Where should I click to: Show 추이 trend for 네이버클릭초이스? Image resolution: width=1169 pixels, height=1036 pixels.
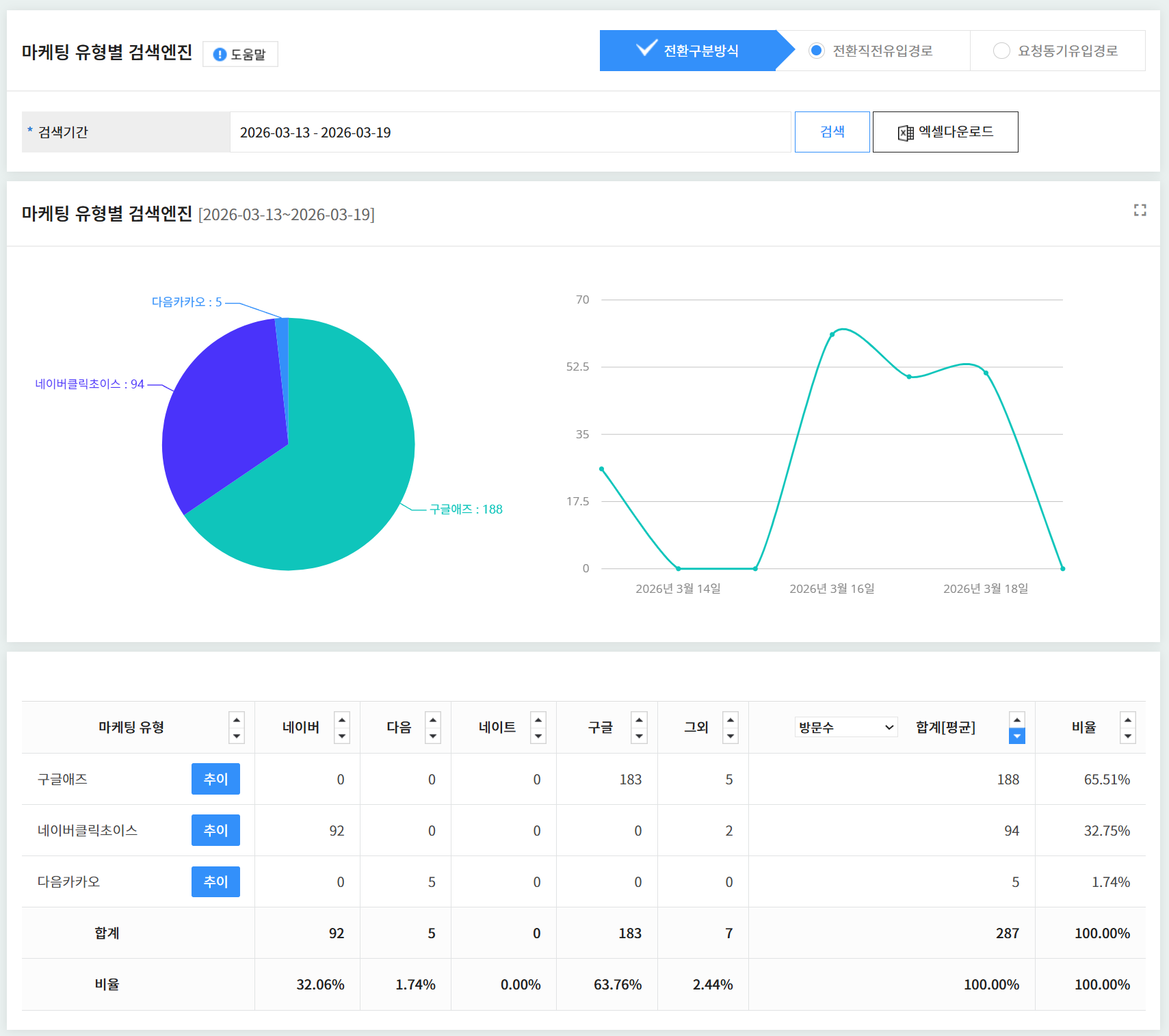click(215, 830)
